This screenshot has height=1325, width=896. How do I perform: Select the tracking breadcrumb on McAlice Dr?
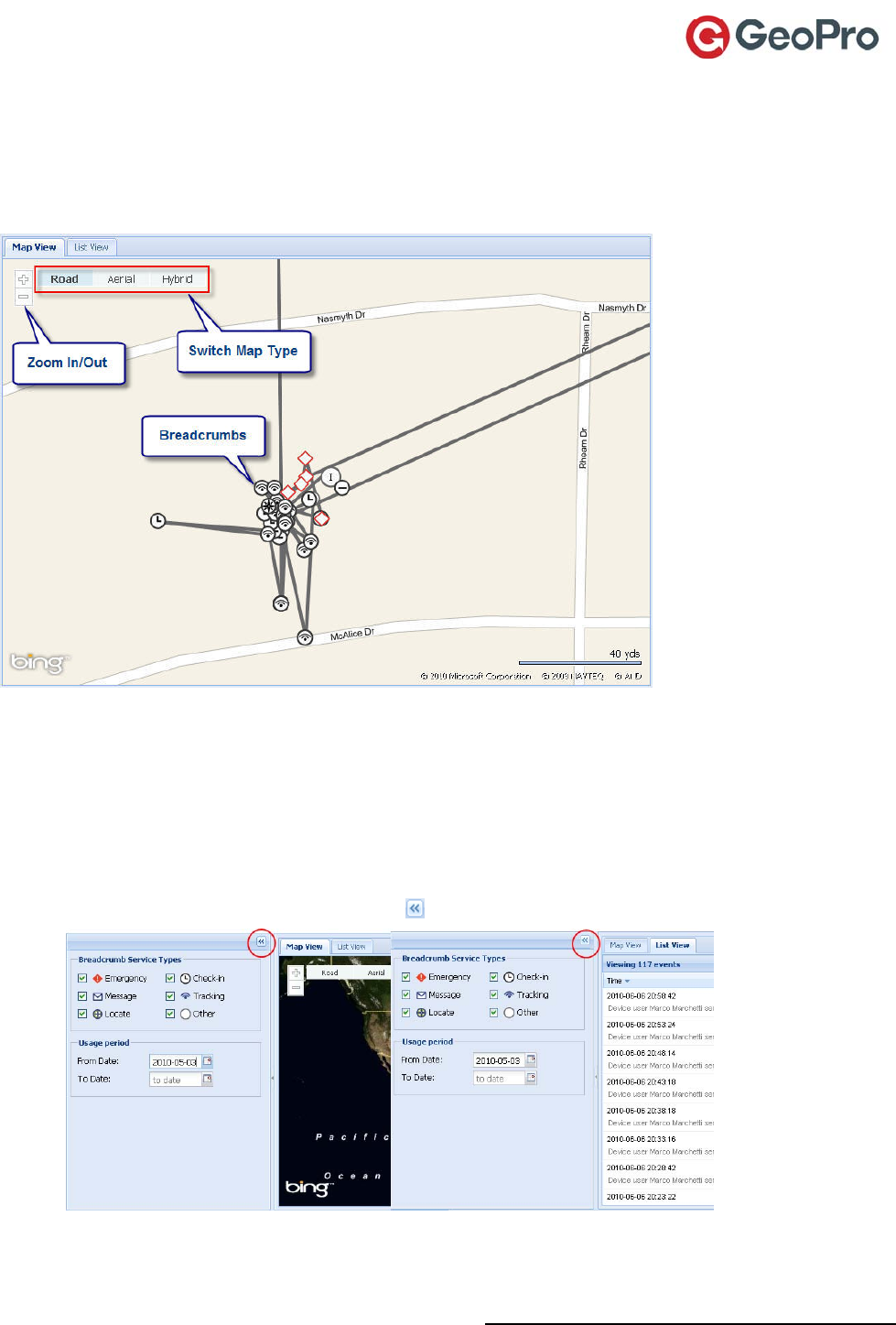coord(305,637)
